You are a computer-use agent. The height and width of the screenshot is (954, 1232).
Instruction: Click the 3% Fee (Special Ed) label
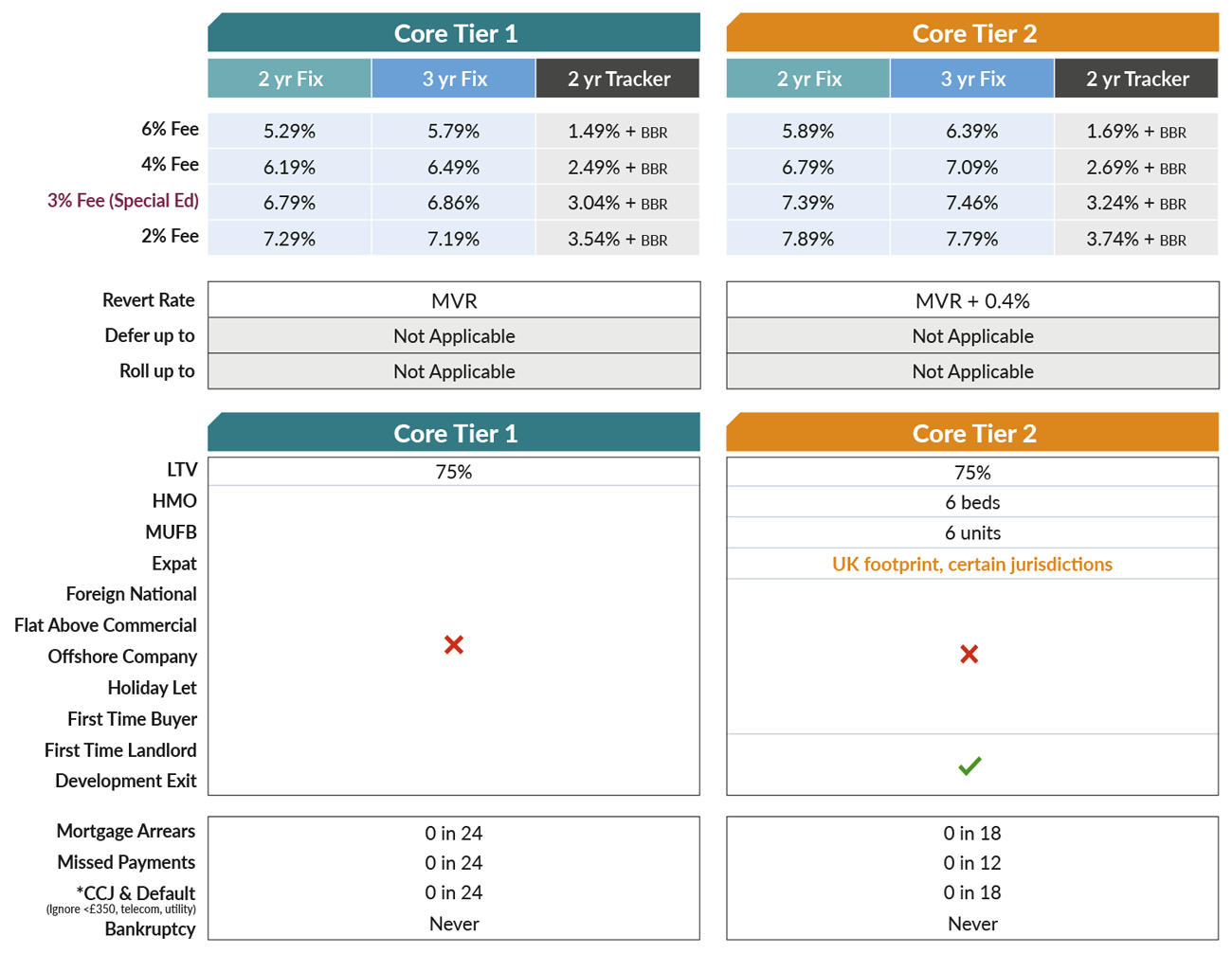pyautogui.click(x=123, y=201)
